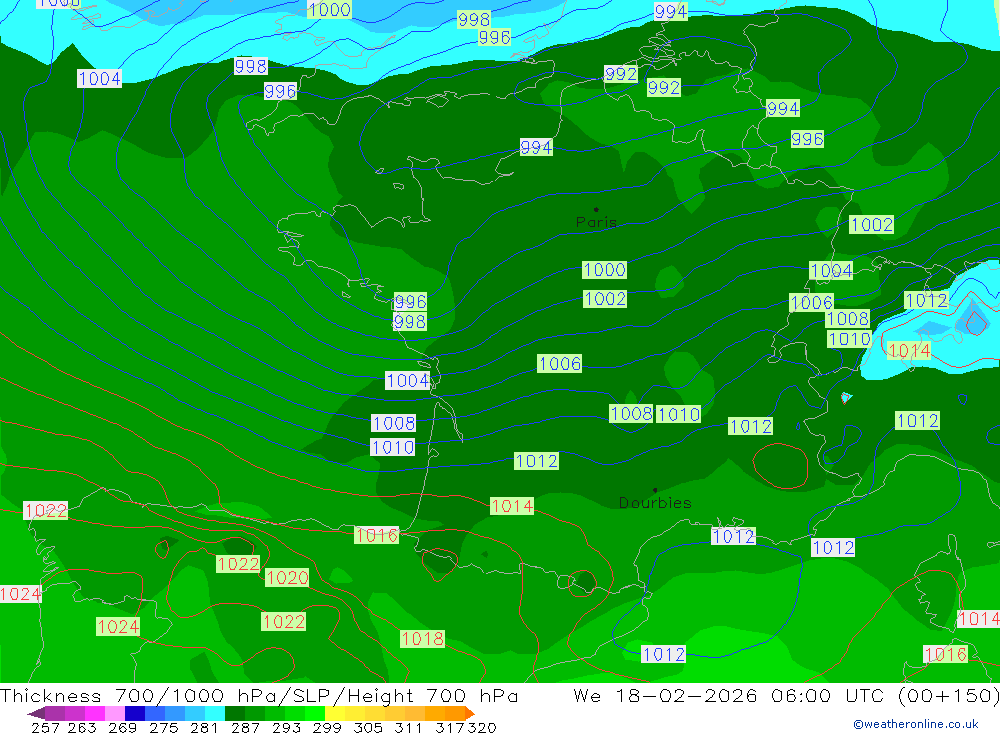
Task: Click the 1002 label directly below 1000
Action: pos(605,299)
